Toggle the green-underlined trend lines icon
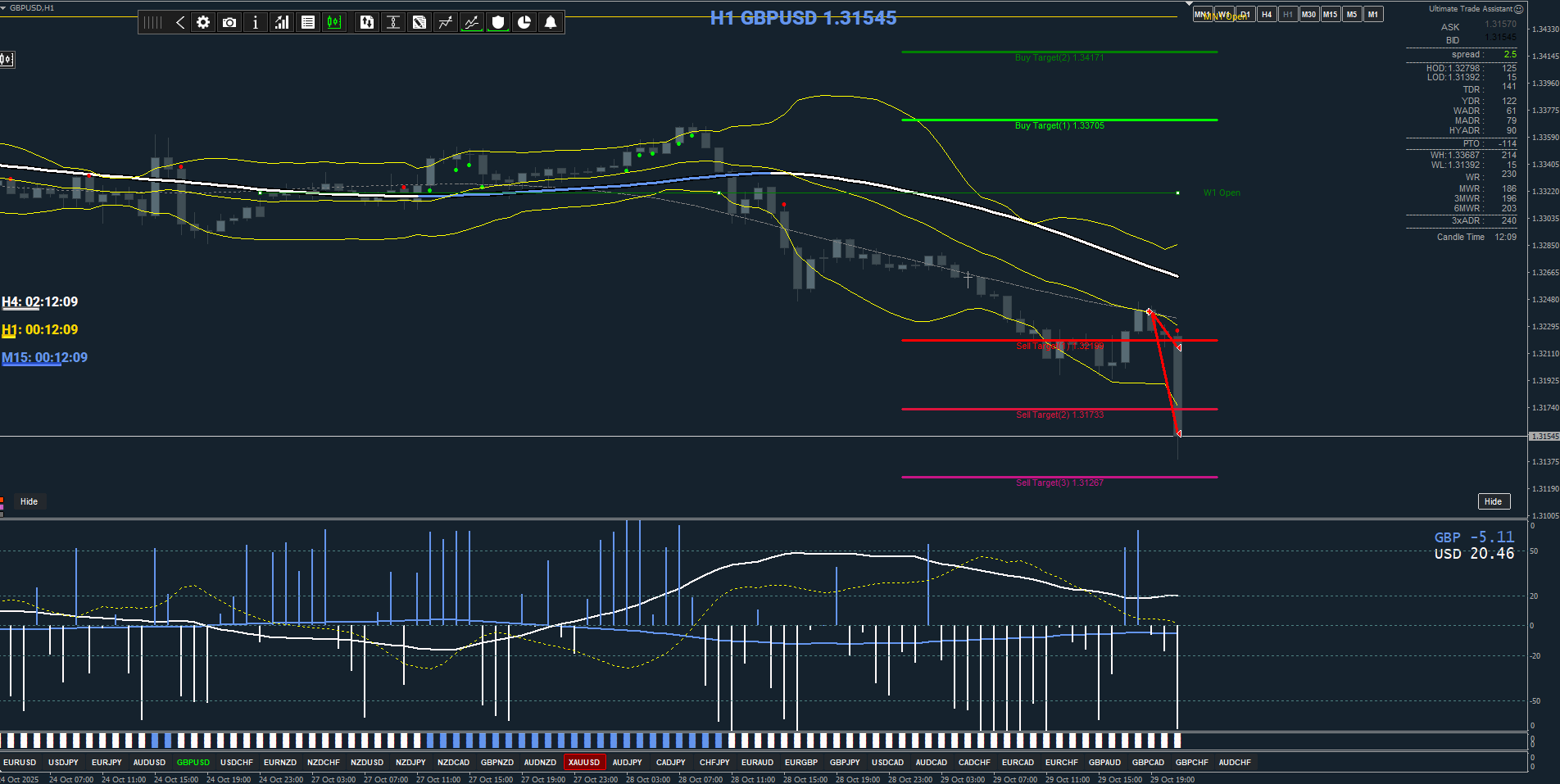The height and width of the screenshot is (784, 1560). tap(472, 22)
